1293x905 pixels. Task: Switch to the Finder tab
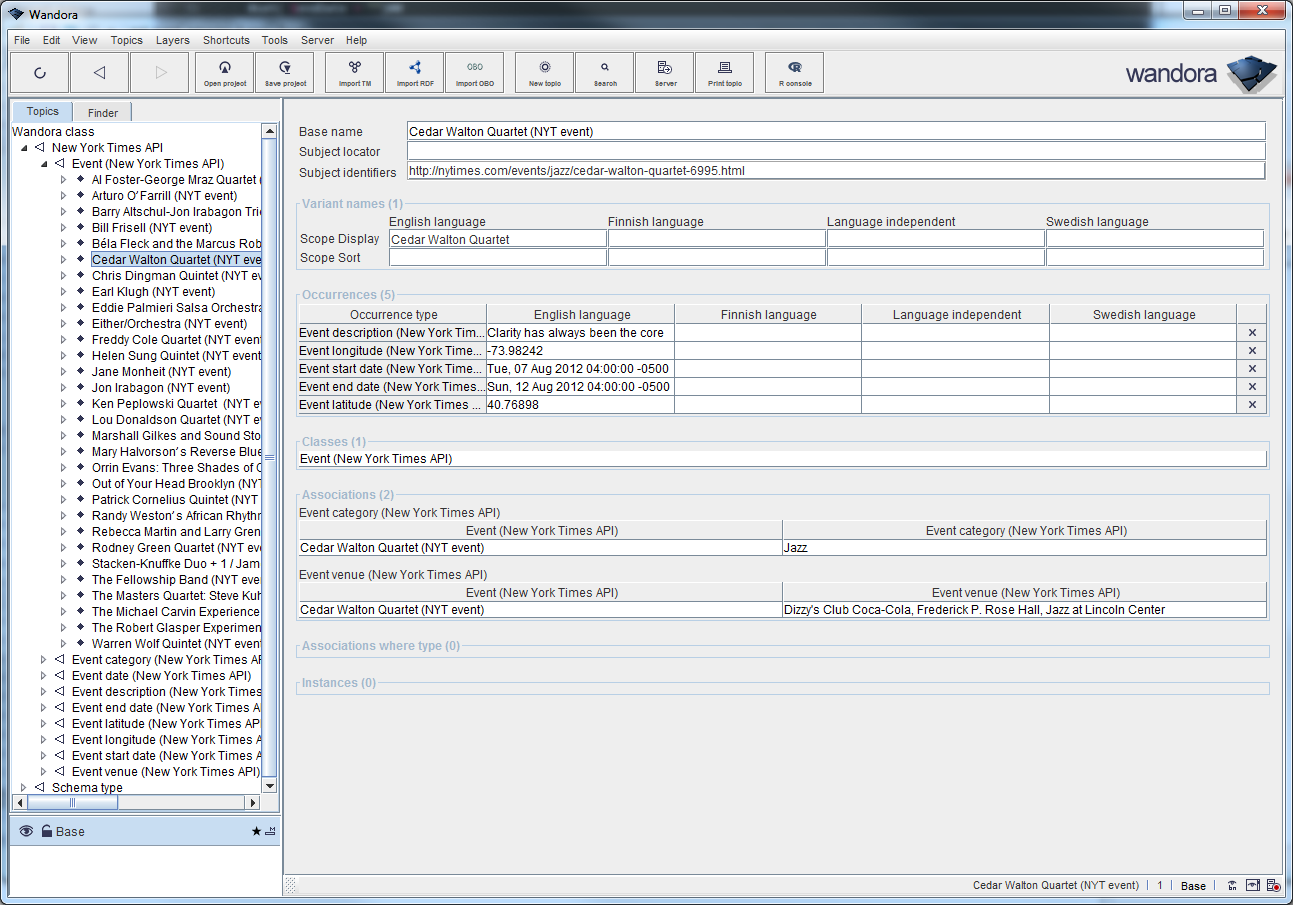click(x=102, y=113)
